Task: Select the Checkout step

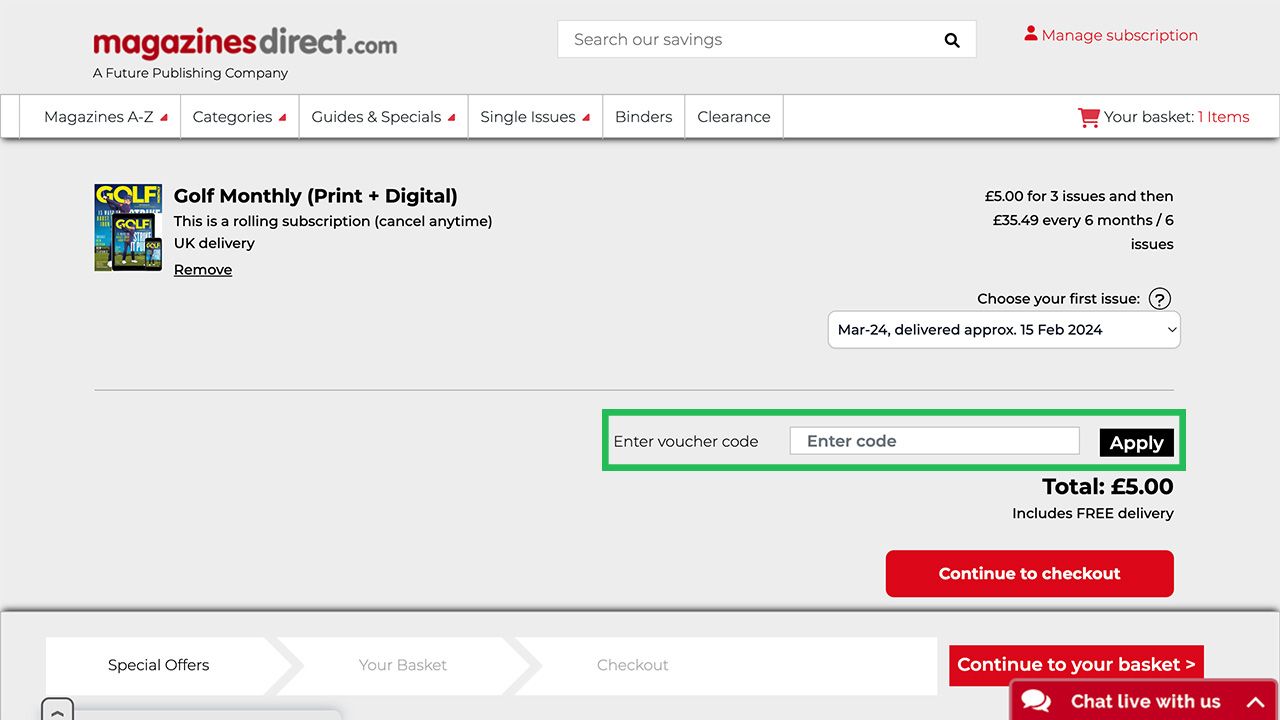Action: click(633, 665)
